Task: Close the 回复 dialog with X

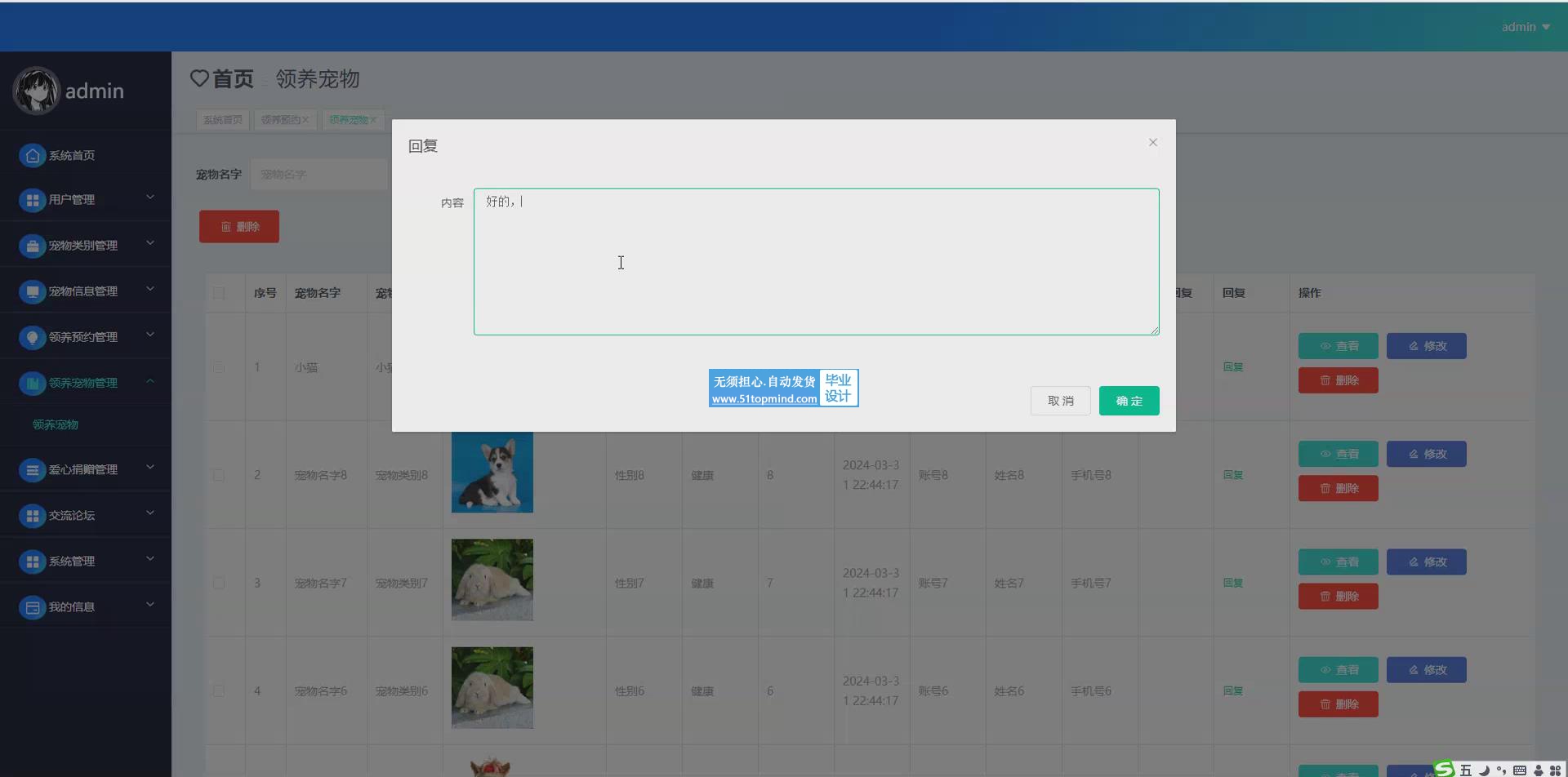Action: (x=1152, y=142)
